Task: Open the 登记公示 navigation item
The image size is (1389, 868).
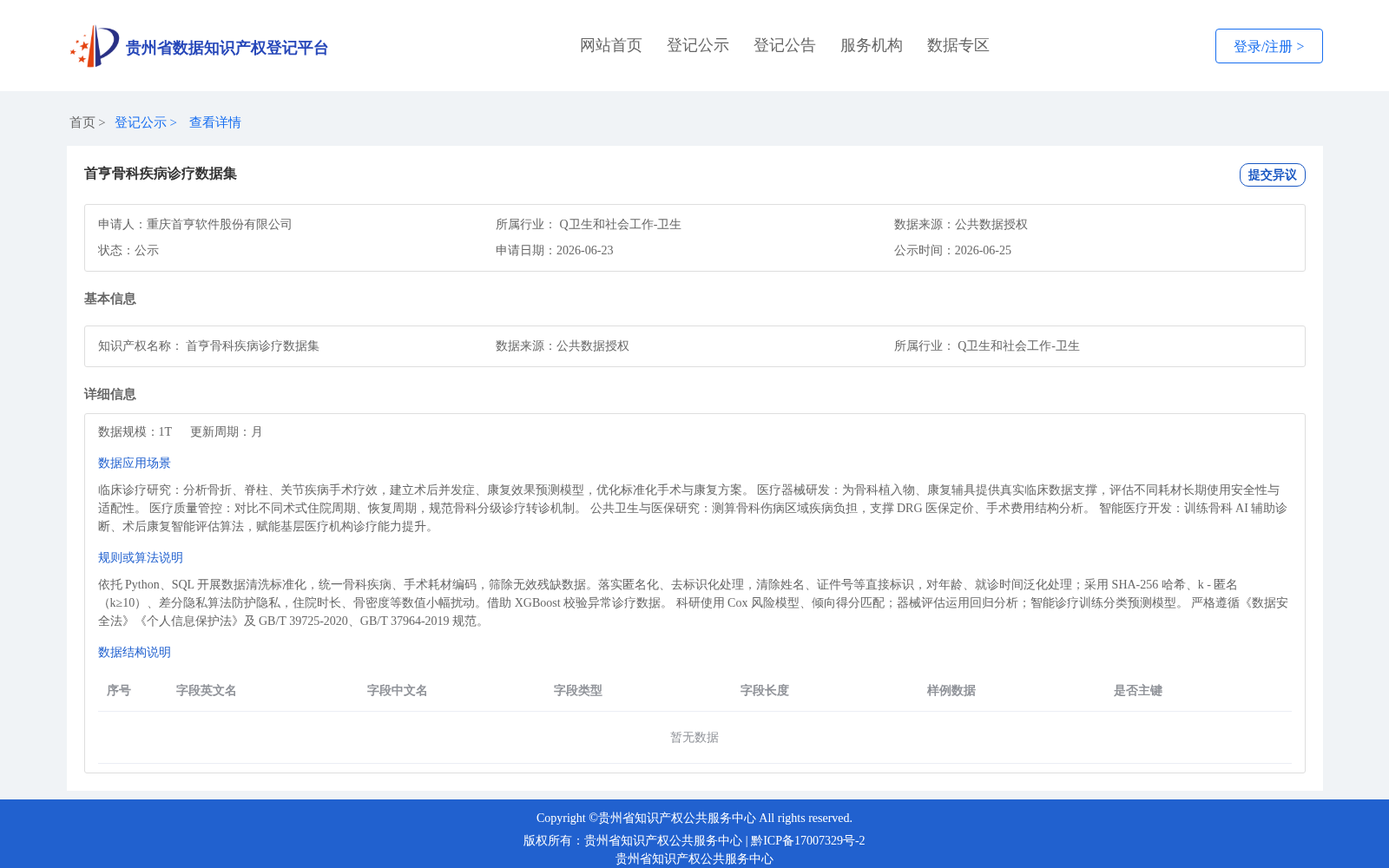Action: click(698, 45)
